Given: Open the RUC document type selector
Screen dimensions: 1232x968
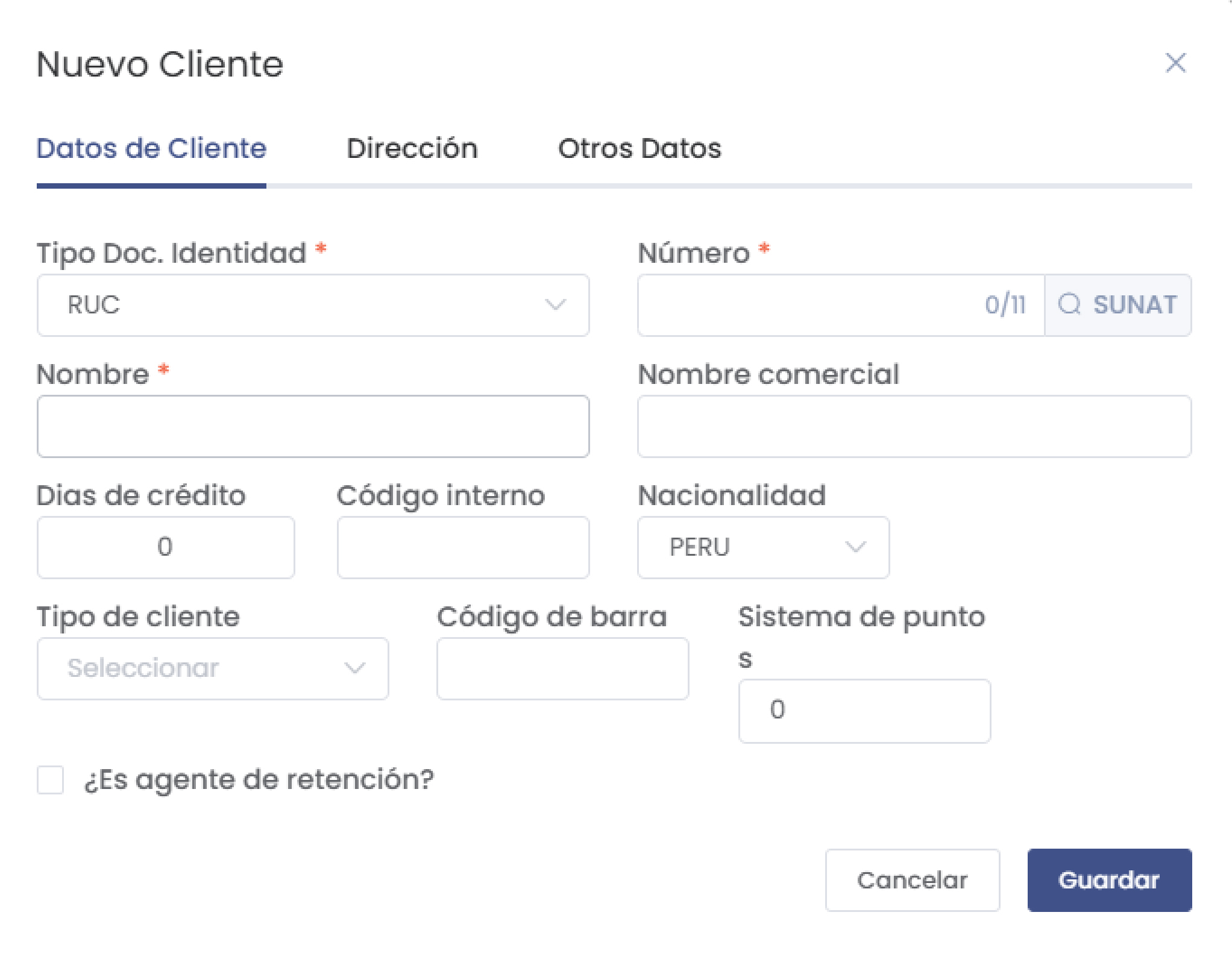Looking at the screenshot, I should coord(313,305).
